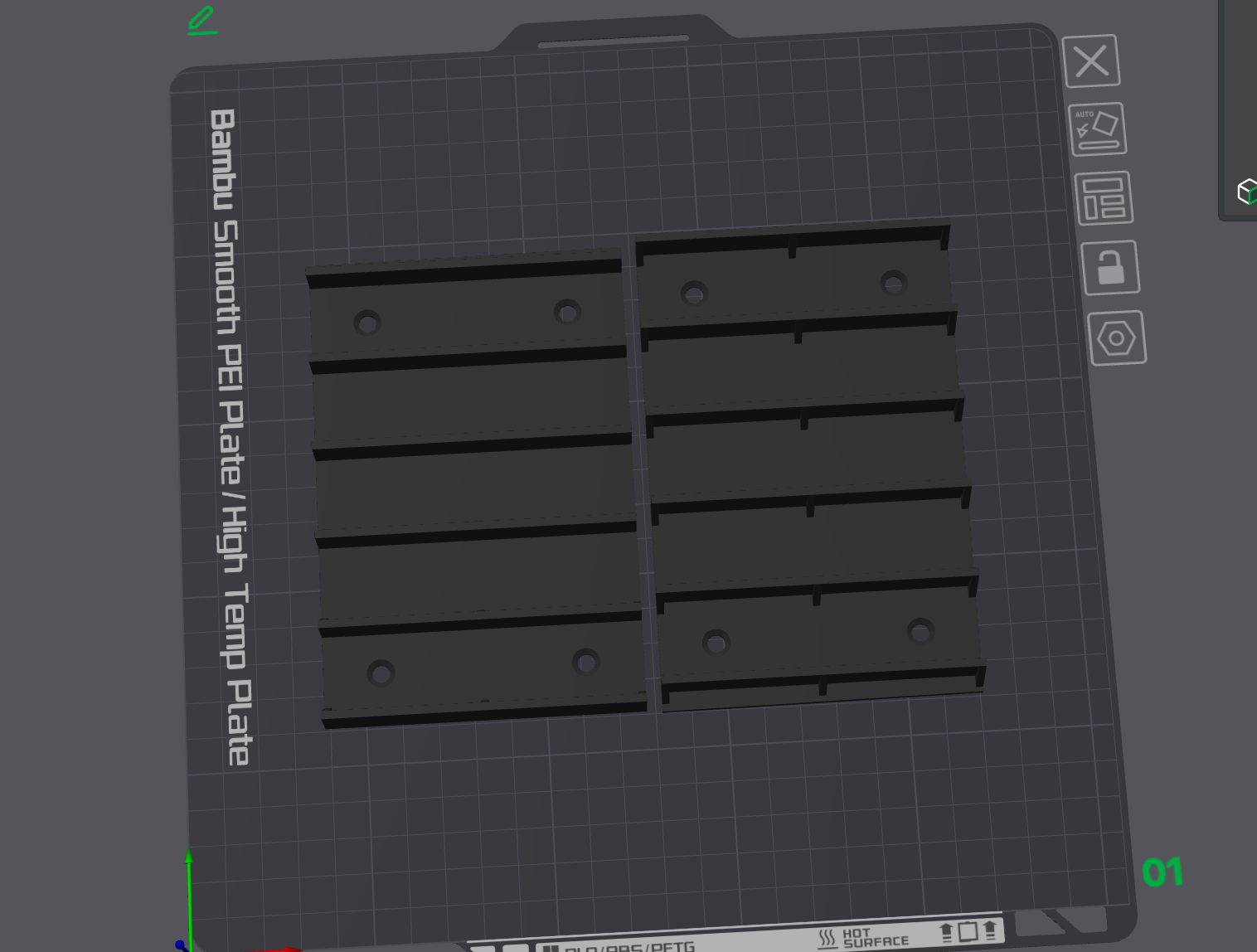The image size is (1257, 952).
Task: Arrange objects on the plate
Action: [x=1104, y=198]
